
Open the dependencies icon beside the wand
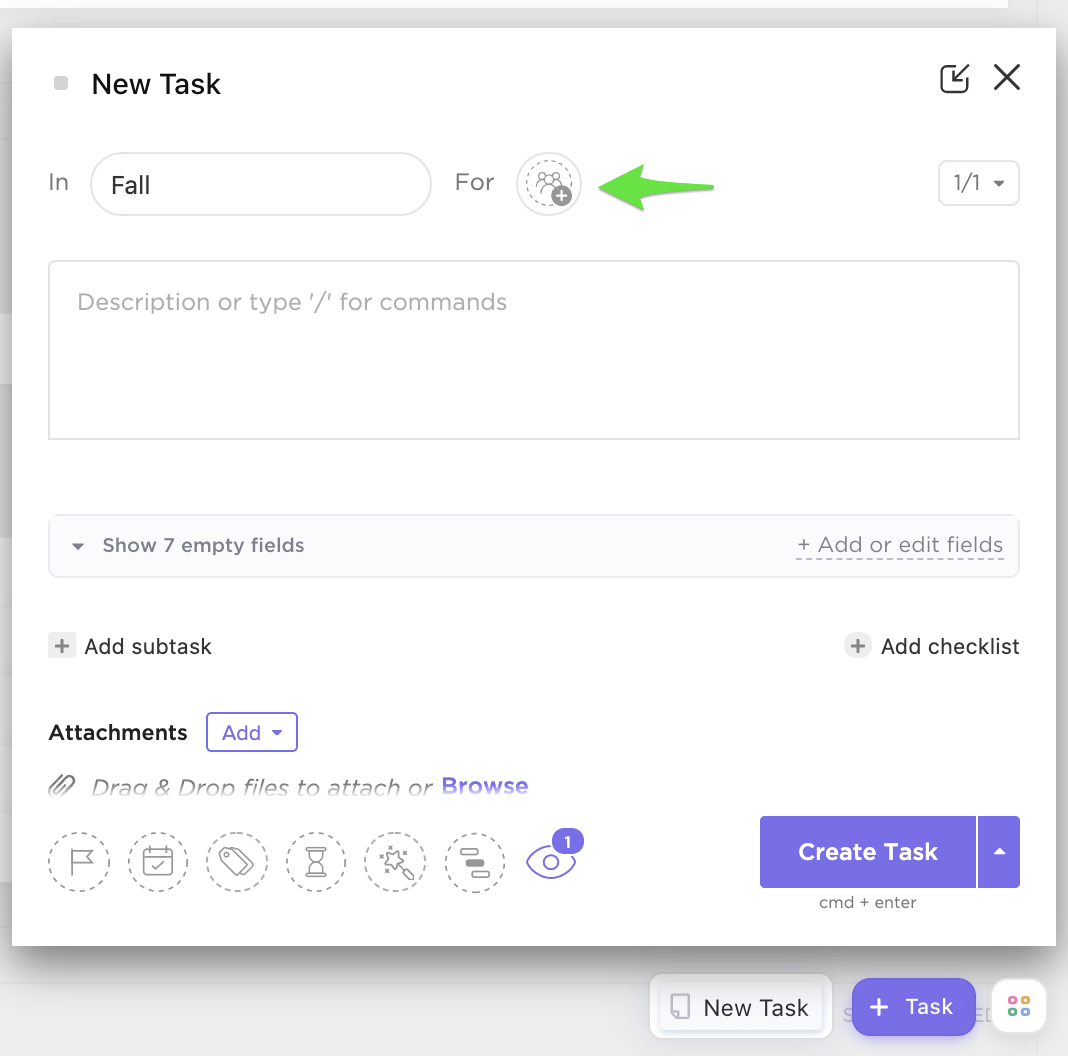(475, 861)
